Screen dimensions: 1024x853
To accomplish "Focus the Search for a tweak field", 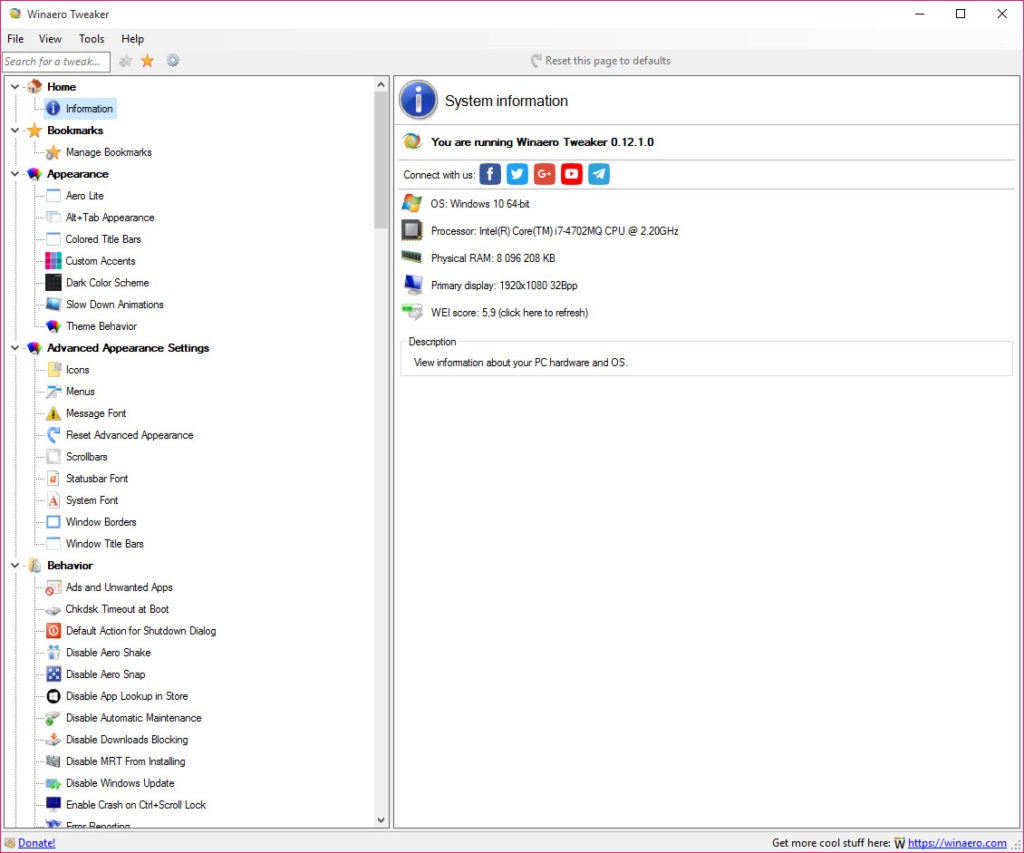I will pyautogui.click(x=56, y=61).
